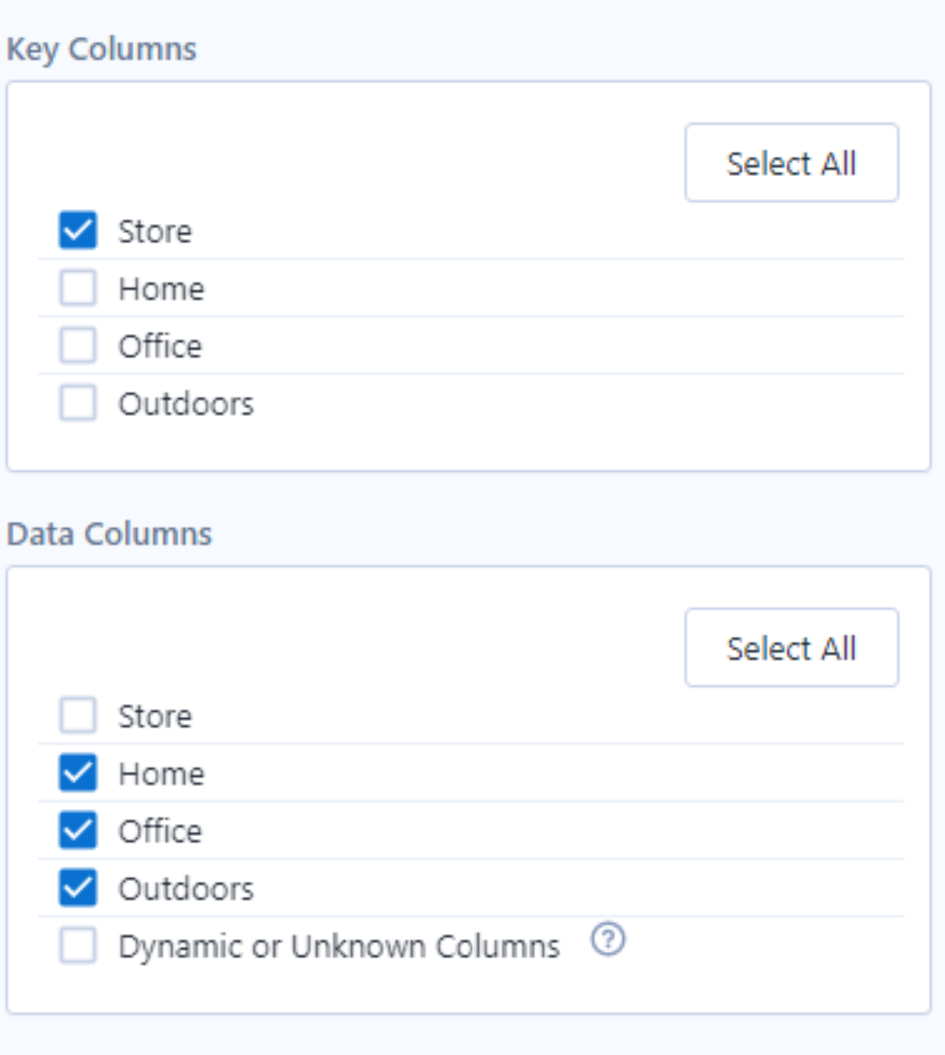Click the Office label text in Data Columns

coord(160,831)
